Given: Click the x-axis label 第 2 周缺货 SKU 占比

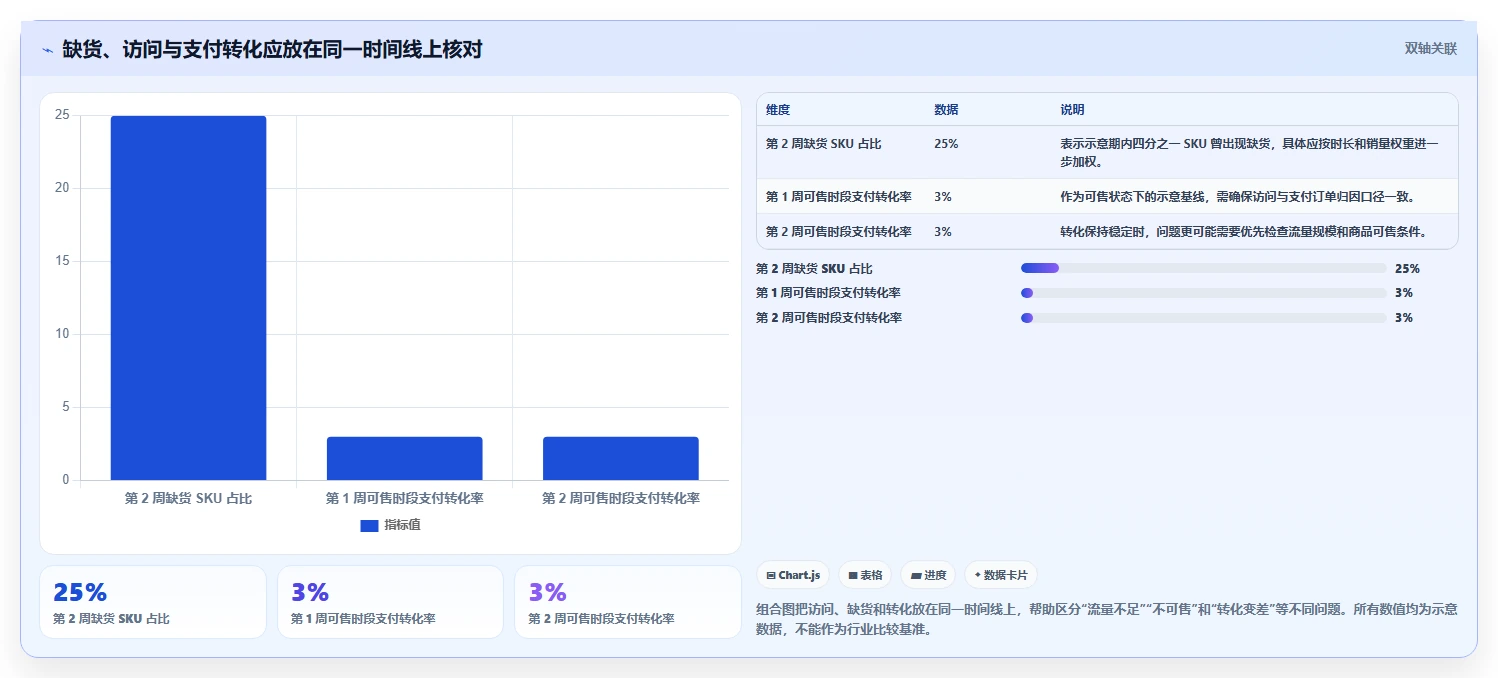Looking at the screenshot, I should click(x=188, y=498).
